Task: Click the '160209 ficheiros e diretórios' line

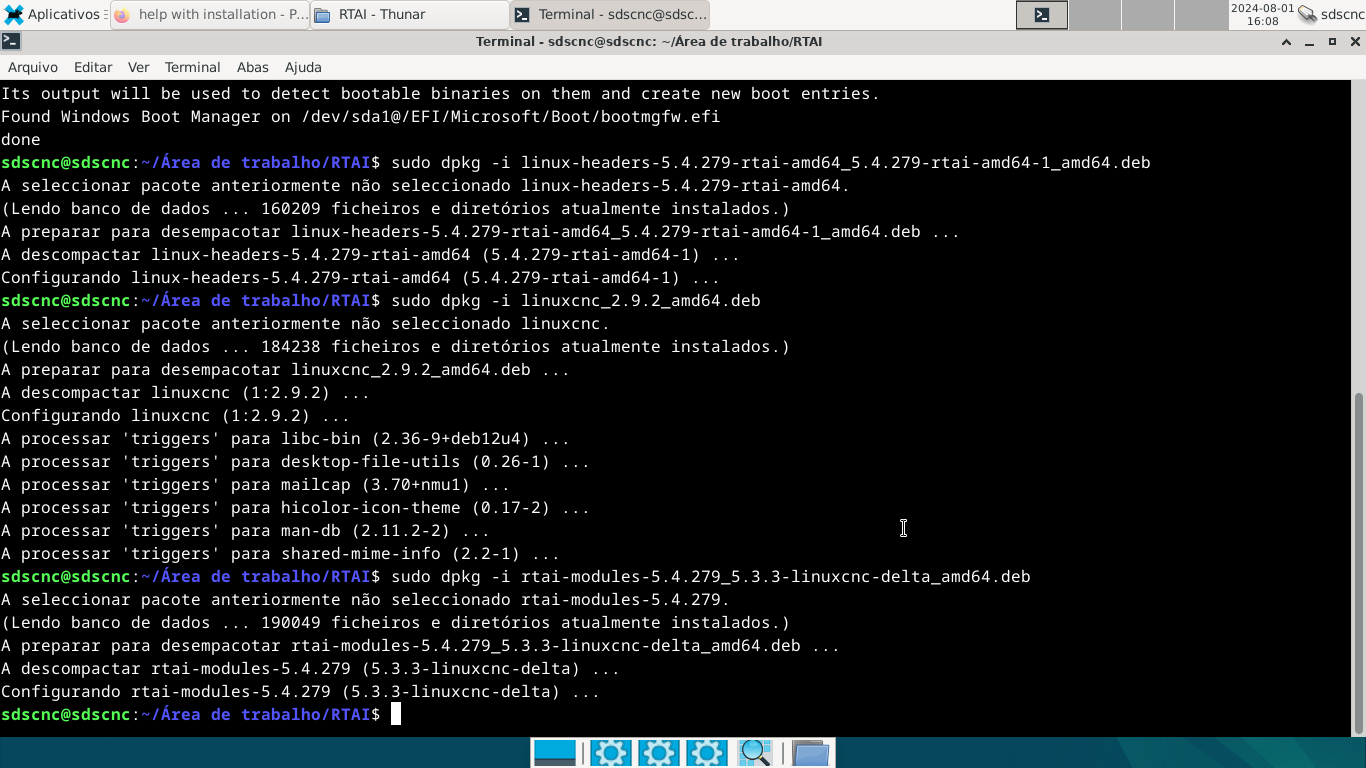Action: click(x=396, y=209)
